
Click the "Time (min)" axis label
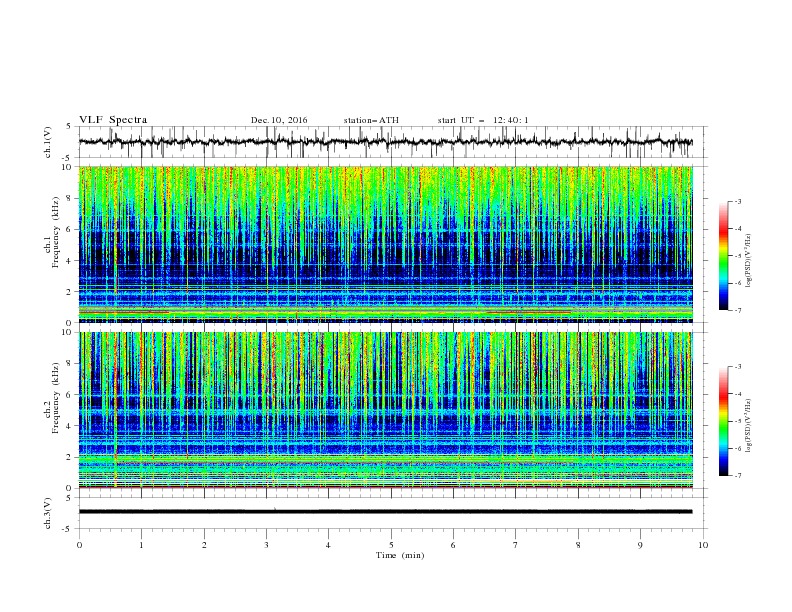coord(400,555)
